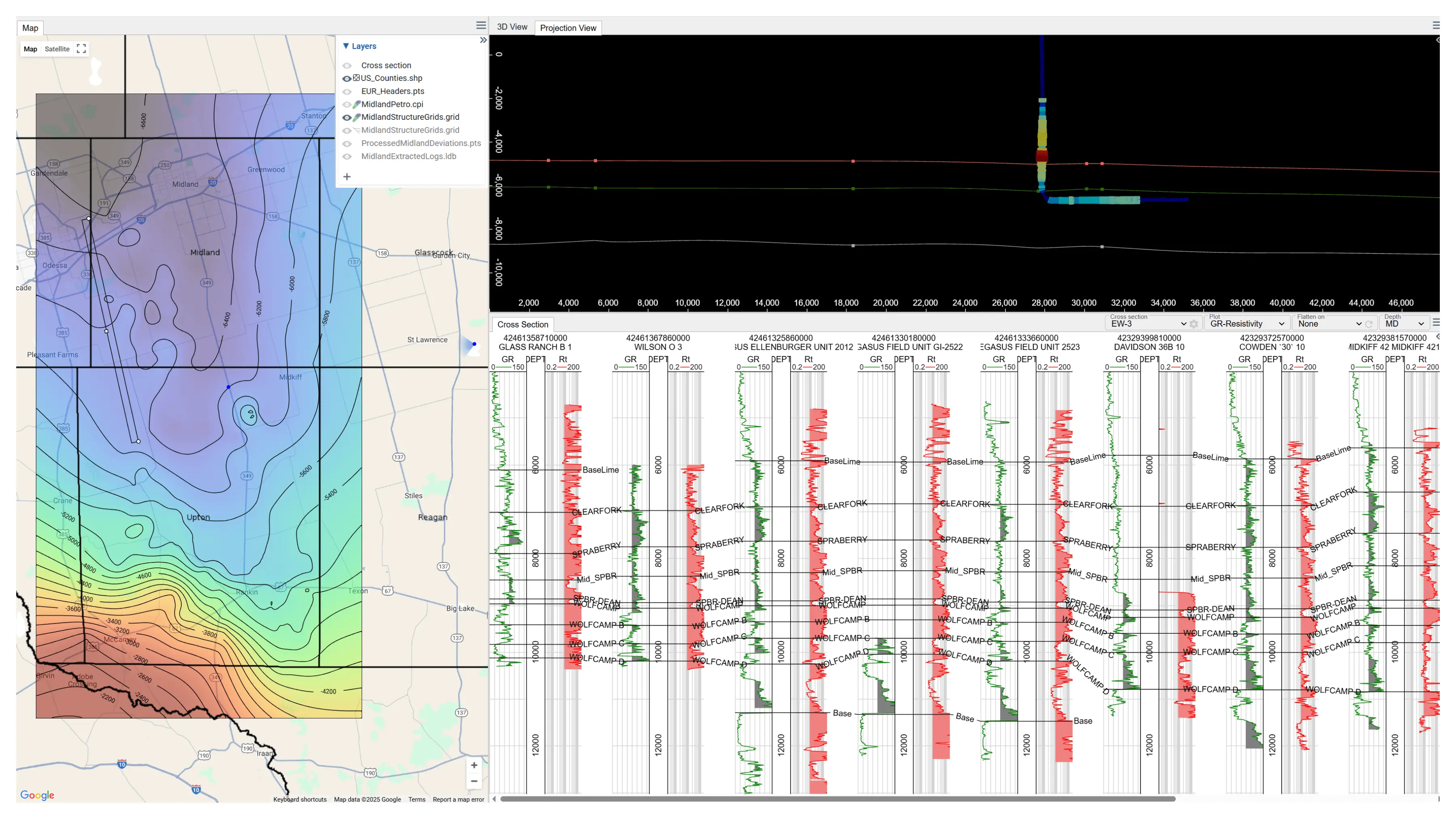Open the Plot GR-Resistivity dropdown
Screen dimensions: 1456x819
(1246, 324)
